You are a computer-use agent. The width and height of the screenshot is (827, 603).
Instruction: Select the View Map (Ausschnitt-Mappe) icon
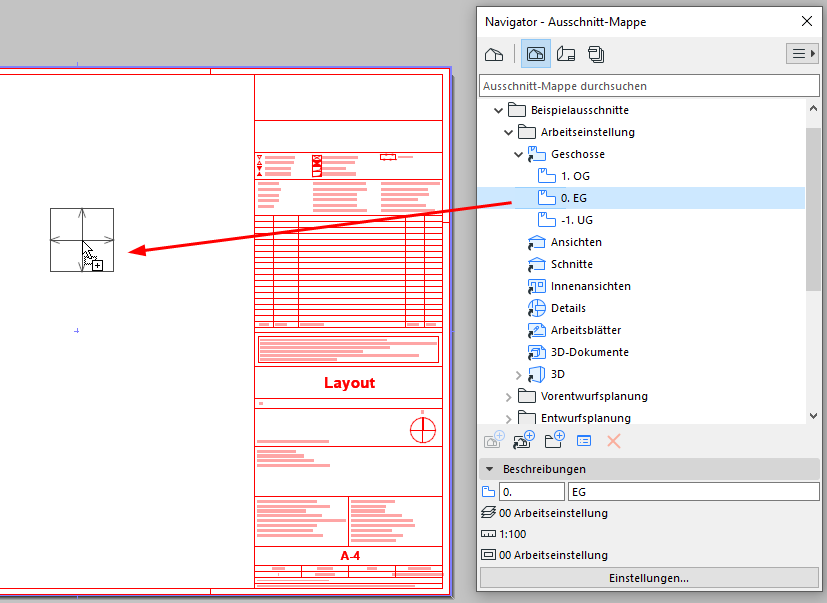pos(535,54)
